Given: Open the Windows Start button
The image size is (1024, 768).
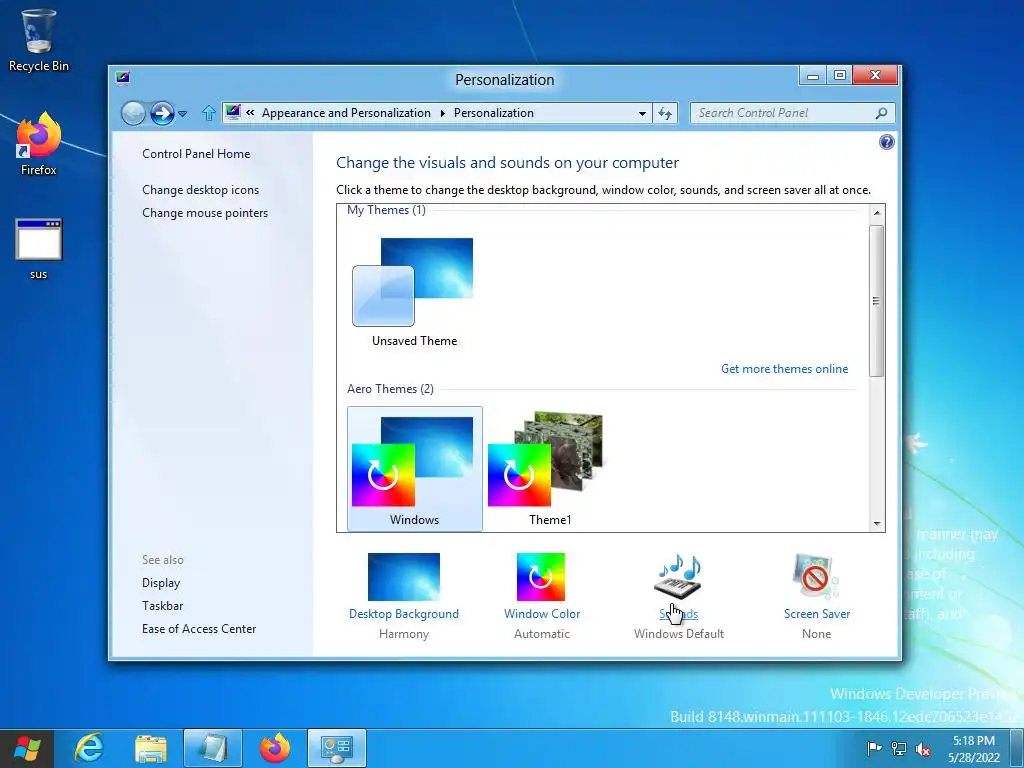Looking at the screenshot, I should click(x=27, y=748).
